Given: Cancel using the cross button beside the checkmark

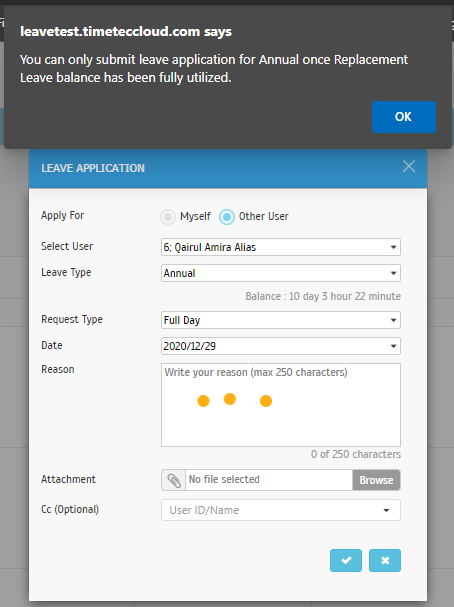Looking at the screenshot, I should [385, 560].
